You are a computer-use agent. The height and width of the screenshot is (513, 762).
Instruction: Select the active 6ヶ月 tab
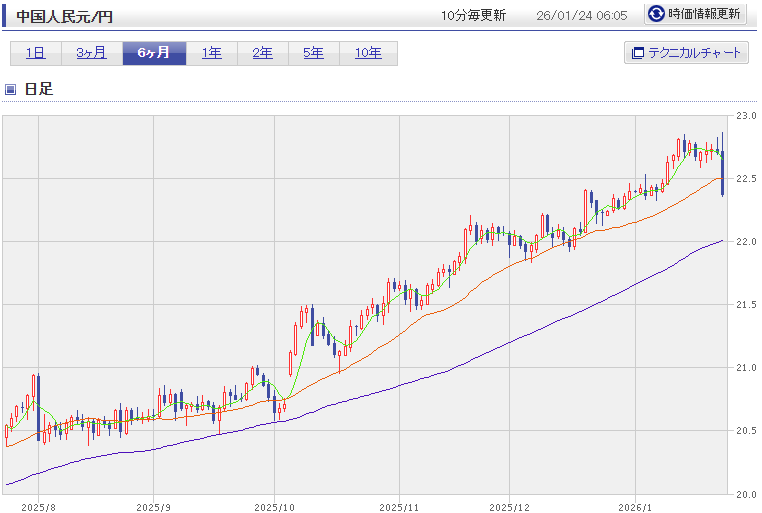click(154, 53)
